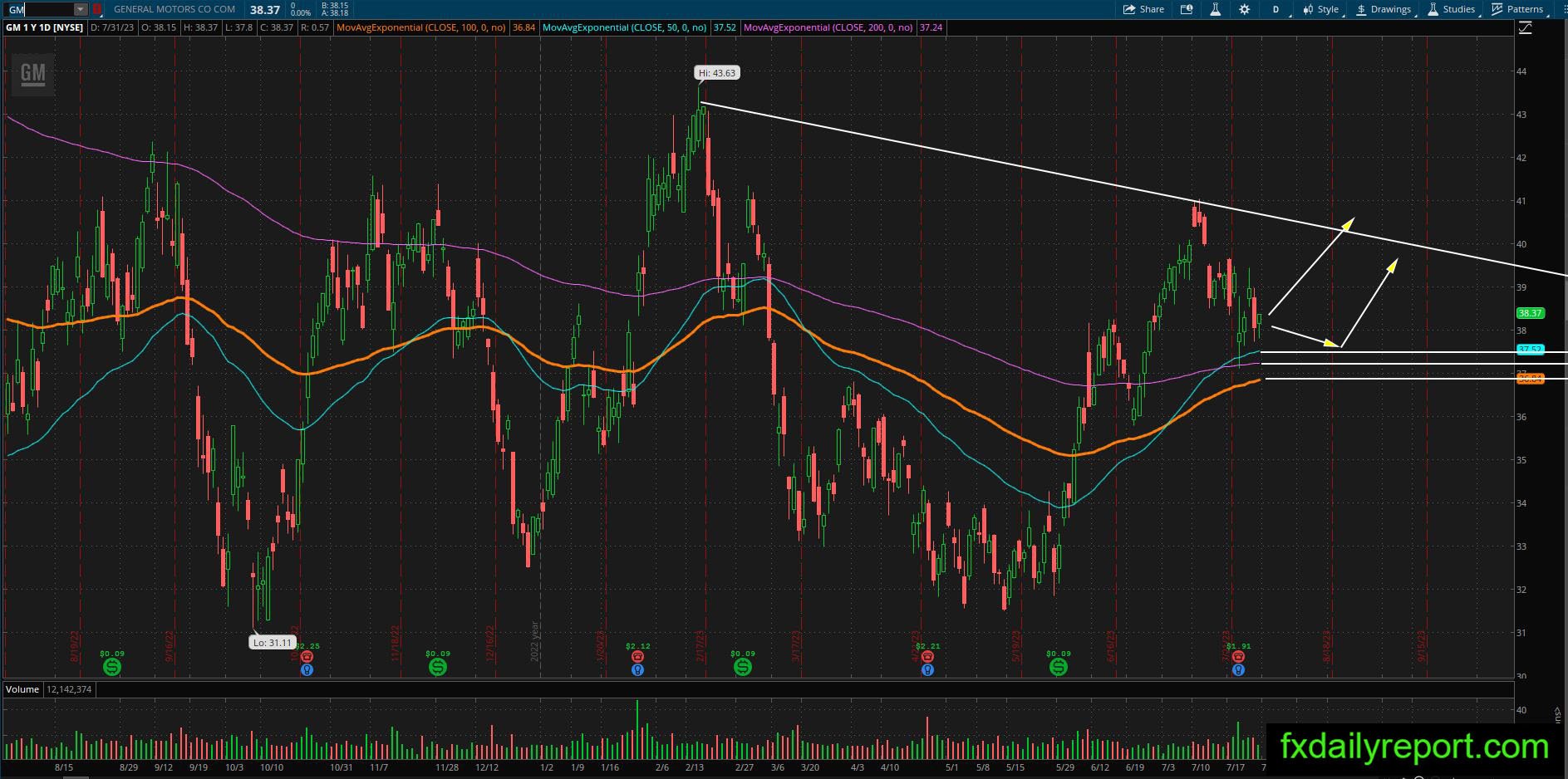The width and height of the screenshot is (1568, 779).
Task: Click the green 38.37 last price tag
Action: 1530,313
